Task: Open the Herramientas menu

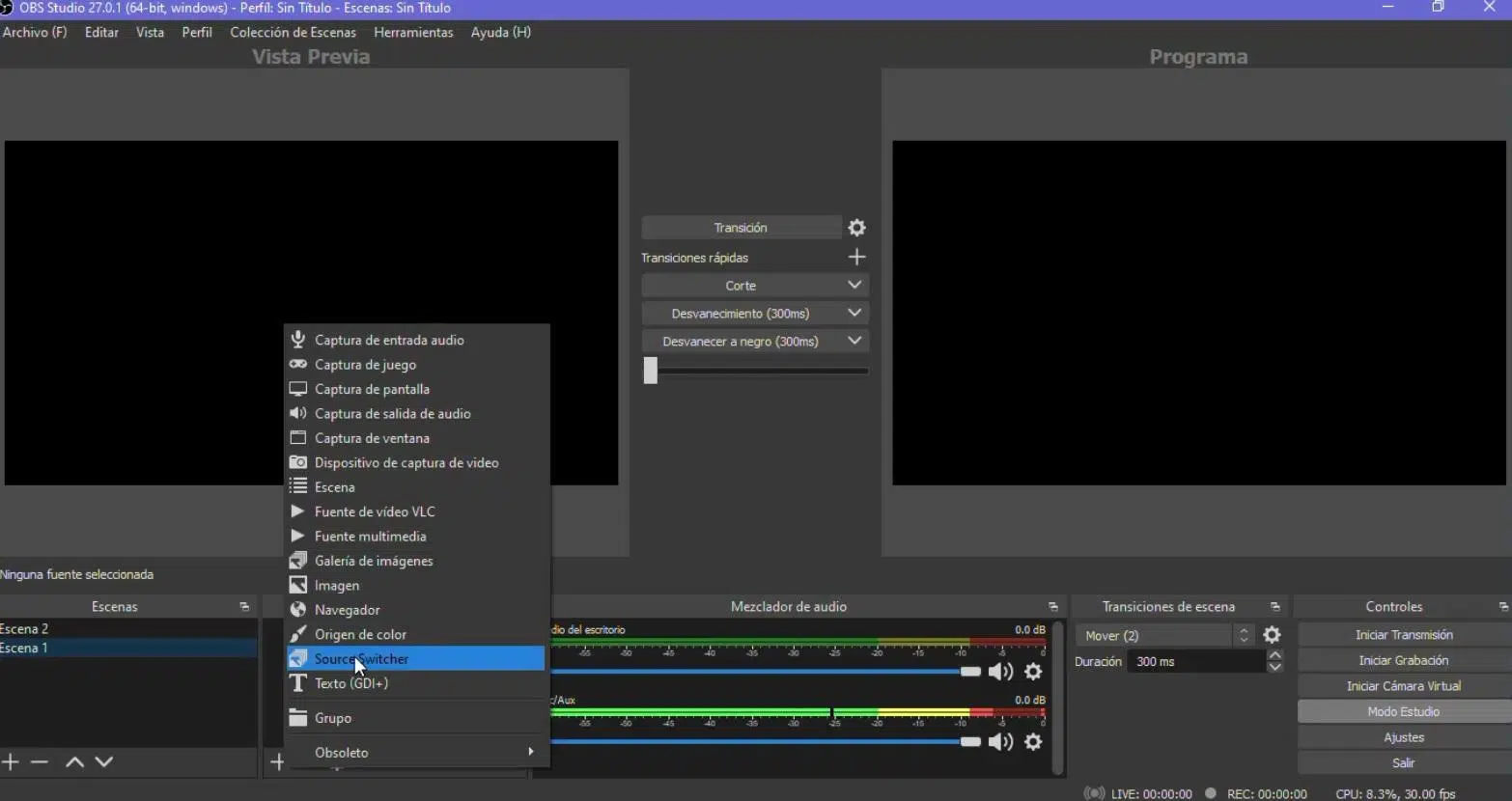Action: pos(413,32)
